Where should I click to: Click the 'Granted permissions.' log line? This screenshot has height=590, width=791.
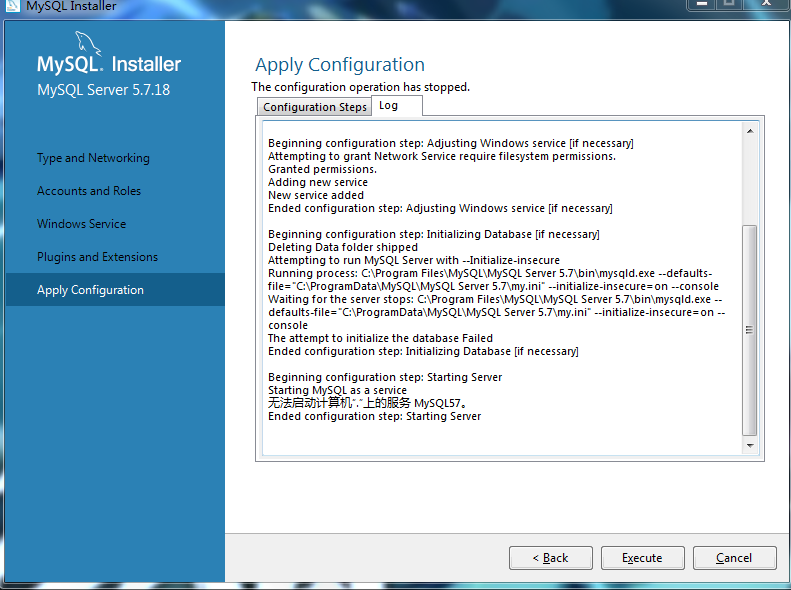(x=322, y=169)
